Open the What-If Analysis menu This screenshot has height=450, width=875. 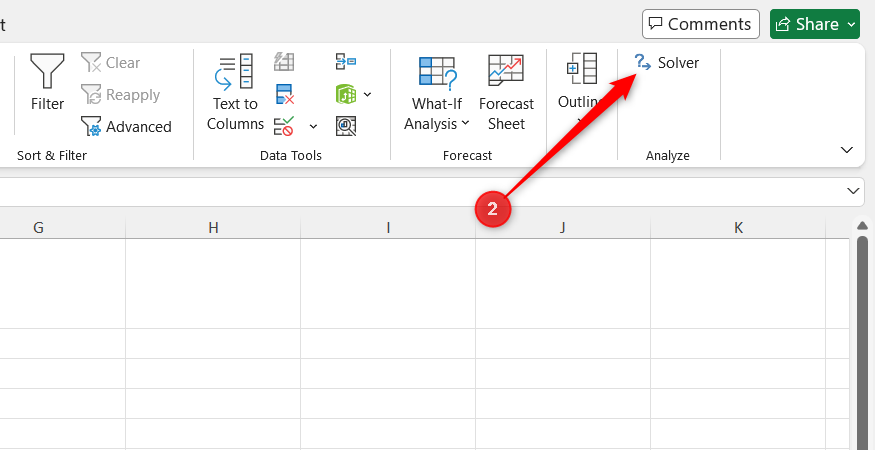[x=437, y=93]
